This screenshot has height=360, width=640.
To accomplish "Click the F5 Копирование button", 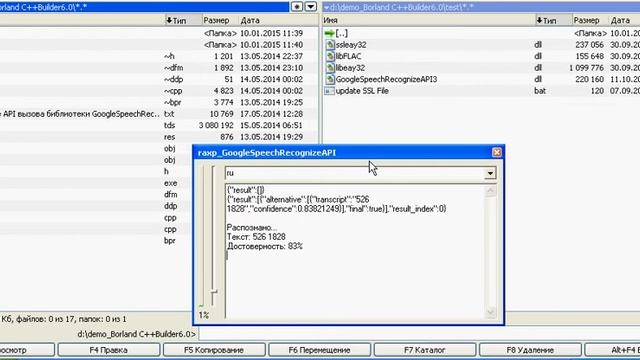I will [214, 350].
